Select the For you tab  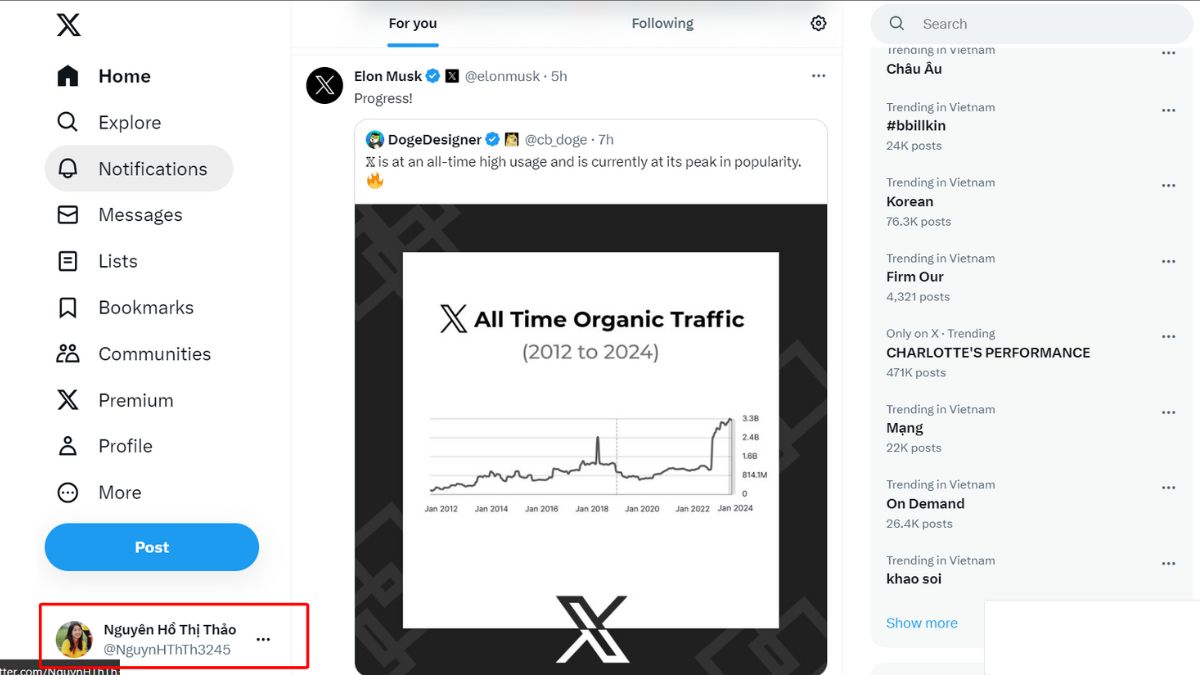tap(412, 23)
